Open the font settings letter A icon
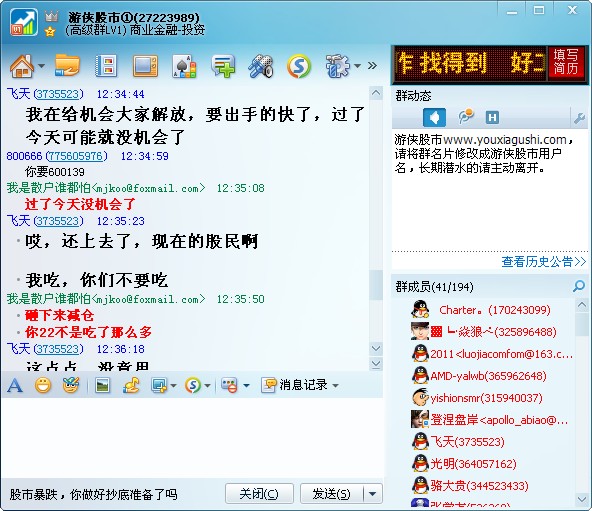The height and width of the screenshot is (511, 592). 15,386
